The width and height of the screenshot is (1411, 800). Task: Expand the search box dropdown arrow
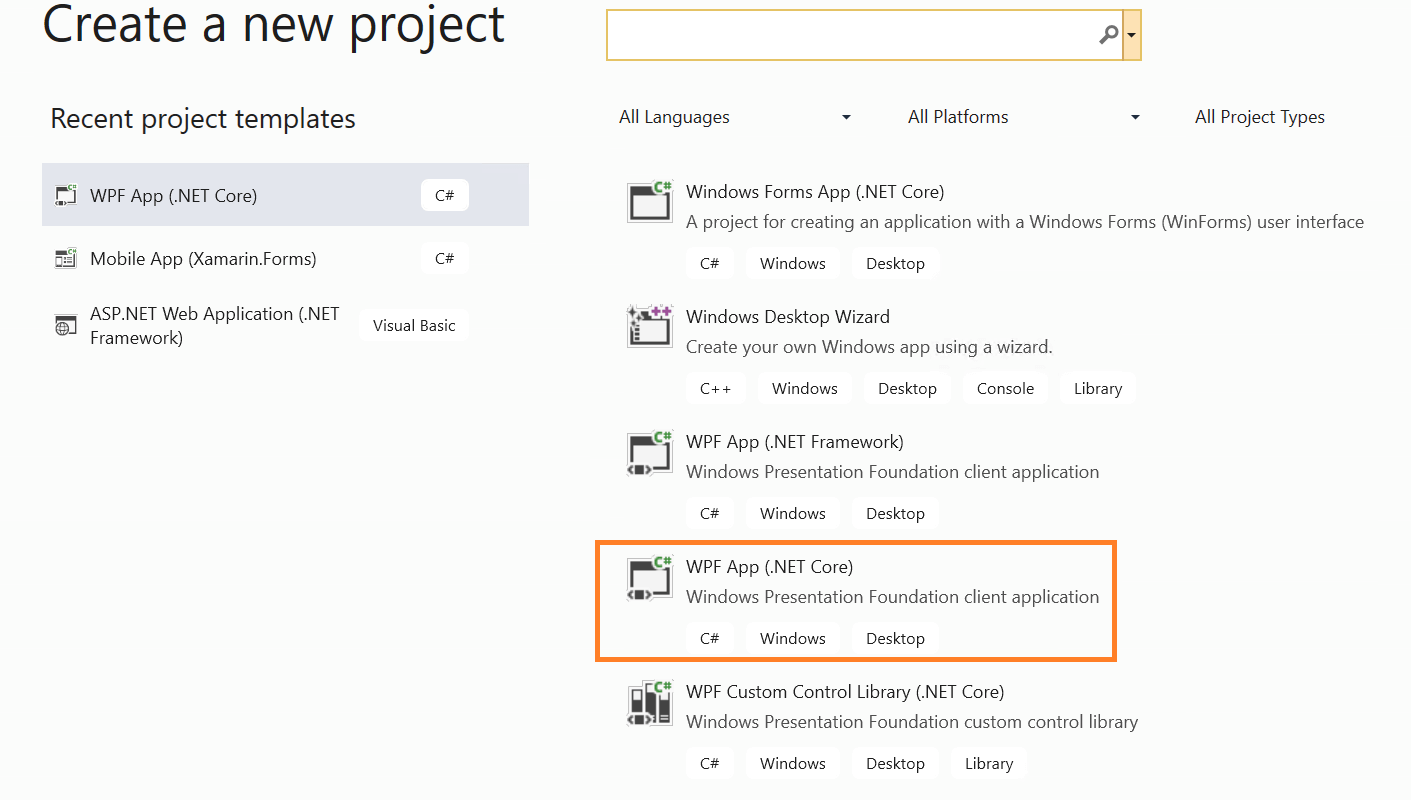(x=1132, y=35)
